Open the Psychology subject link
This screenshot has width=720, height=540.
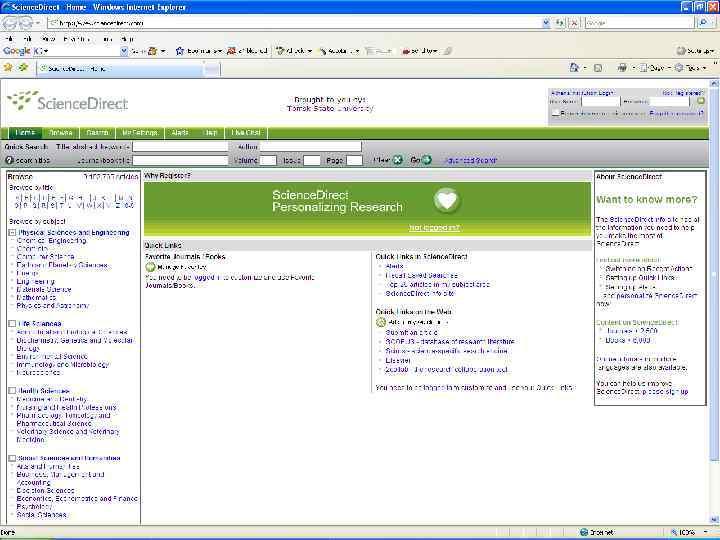pos(34,506)
